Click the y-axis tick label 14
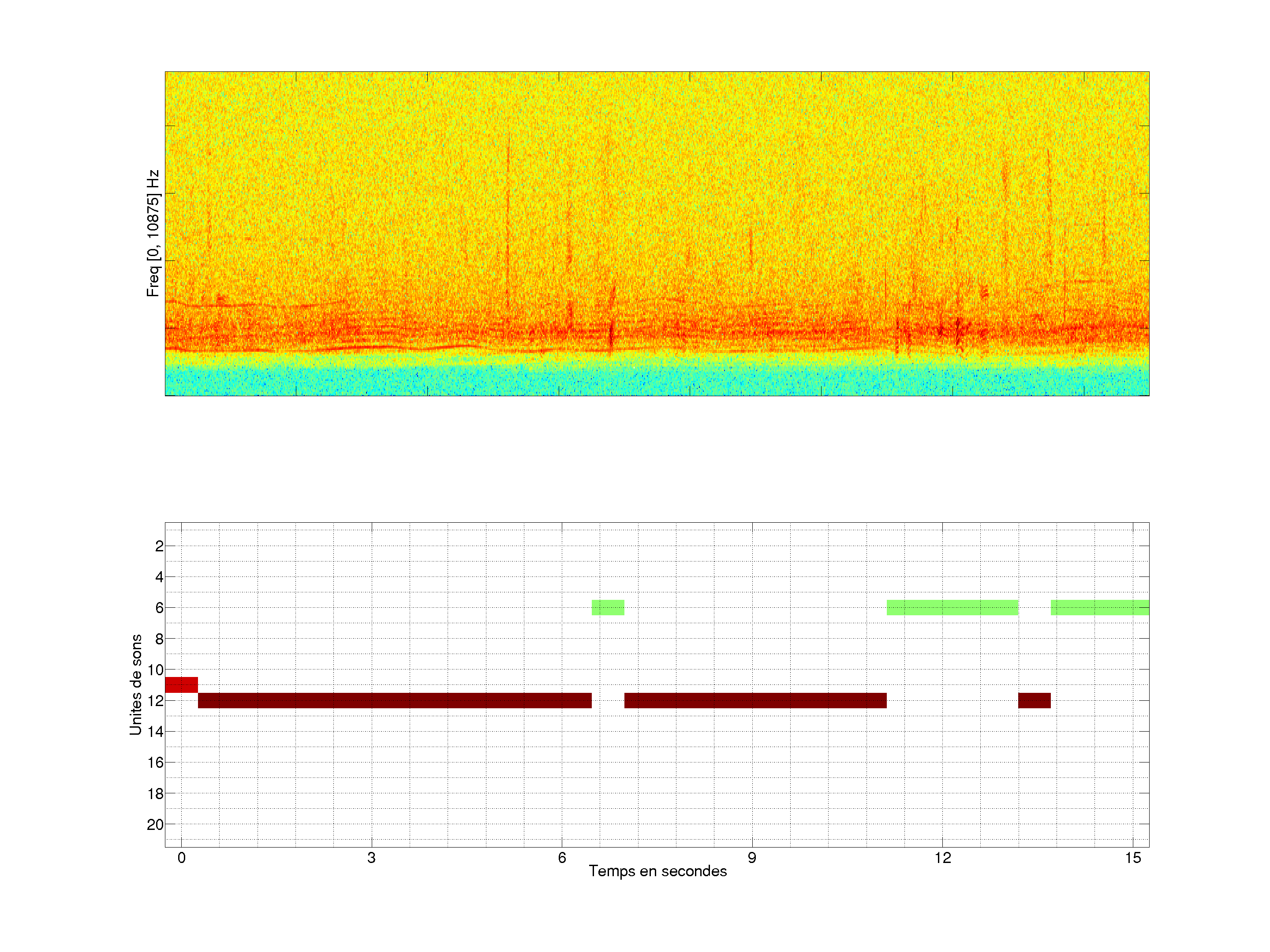The image size is (1270, 952). 155,732
